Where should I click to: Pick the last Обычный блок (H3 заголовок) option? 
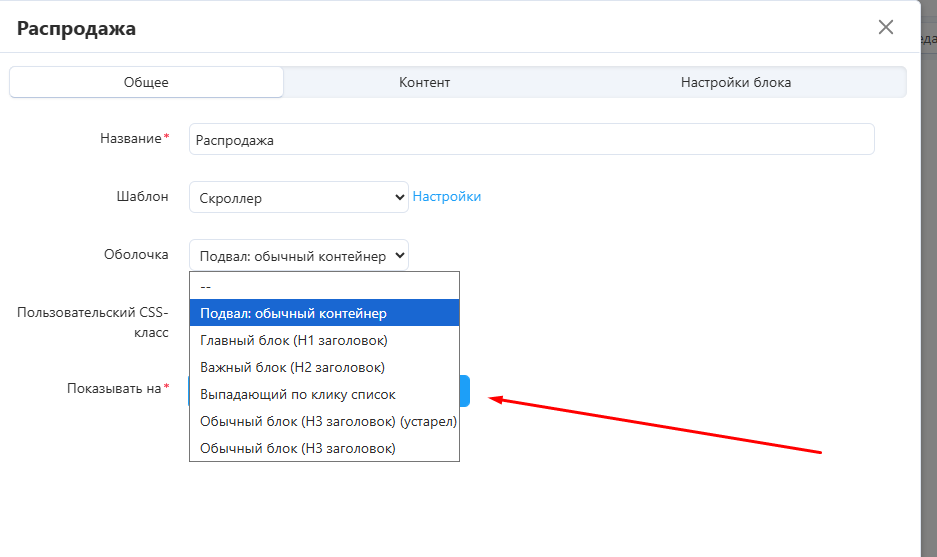[x=324, y=448]
